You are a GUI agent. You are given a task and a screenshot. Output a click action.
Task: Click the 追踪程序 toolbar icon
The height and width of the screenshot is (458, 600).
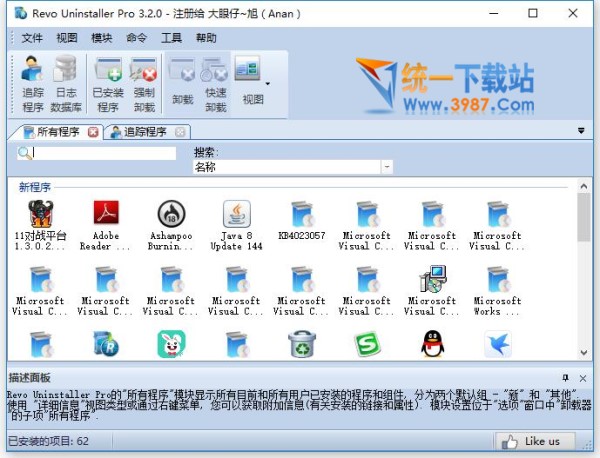coord(33,84)
